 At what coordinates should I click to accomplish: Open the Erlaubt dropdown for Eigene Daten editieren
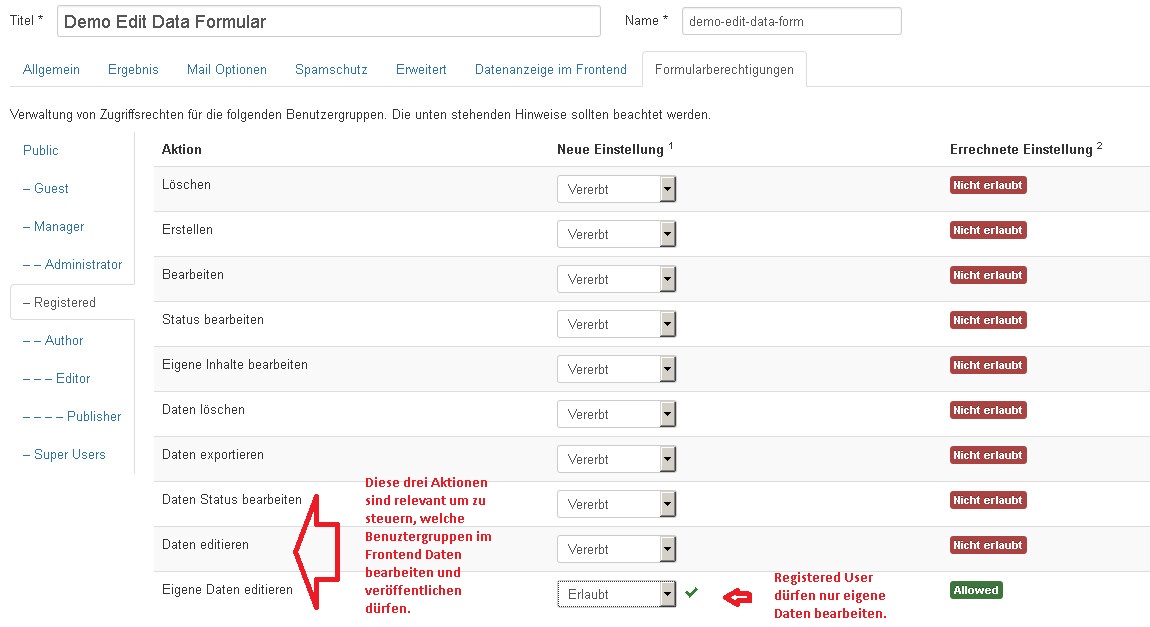click(x=616, y=593)
